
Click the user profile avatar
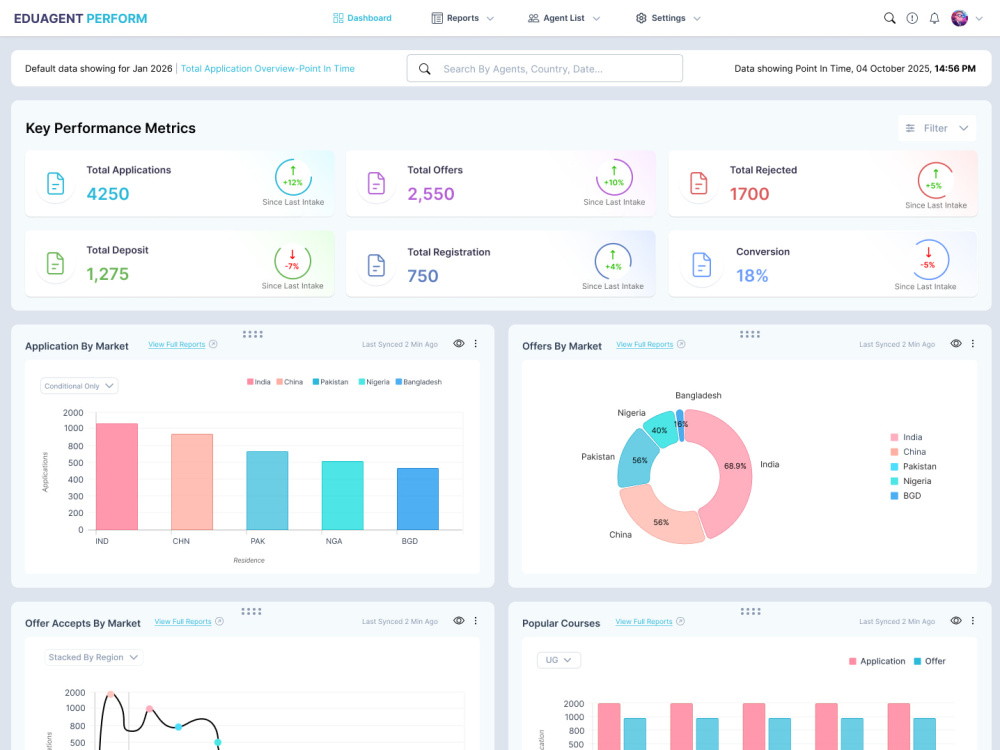point(959,18)
